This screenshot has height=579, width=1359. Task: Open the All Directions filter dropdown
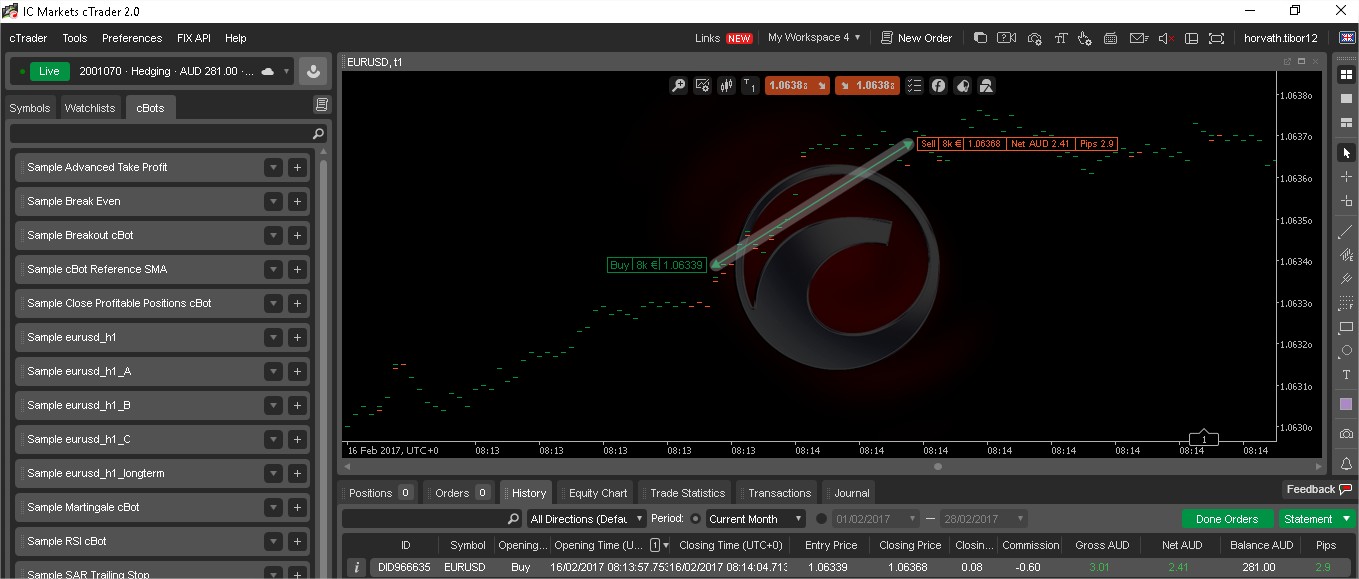coord(586,519)
